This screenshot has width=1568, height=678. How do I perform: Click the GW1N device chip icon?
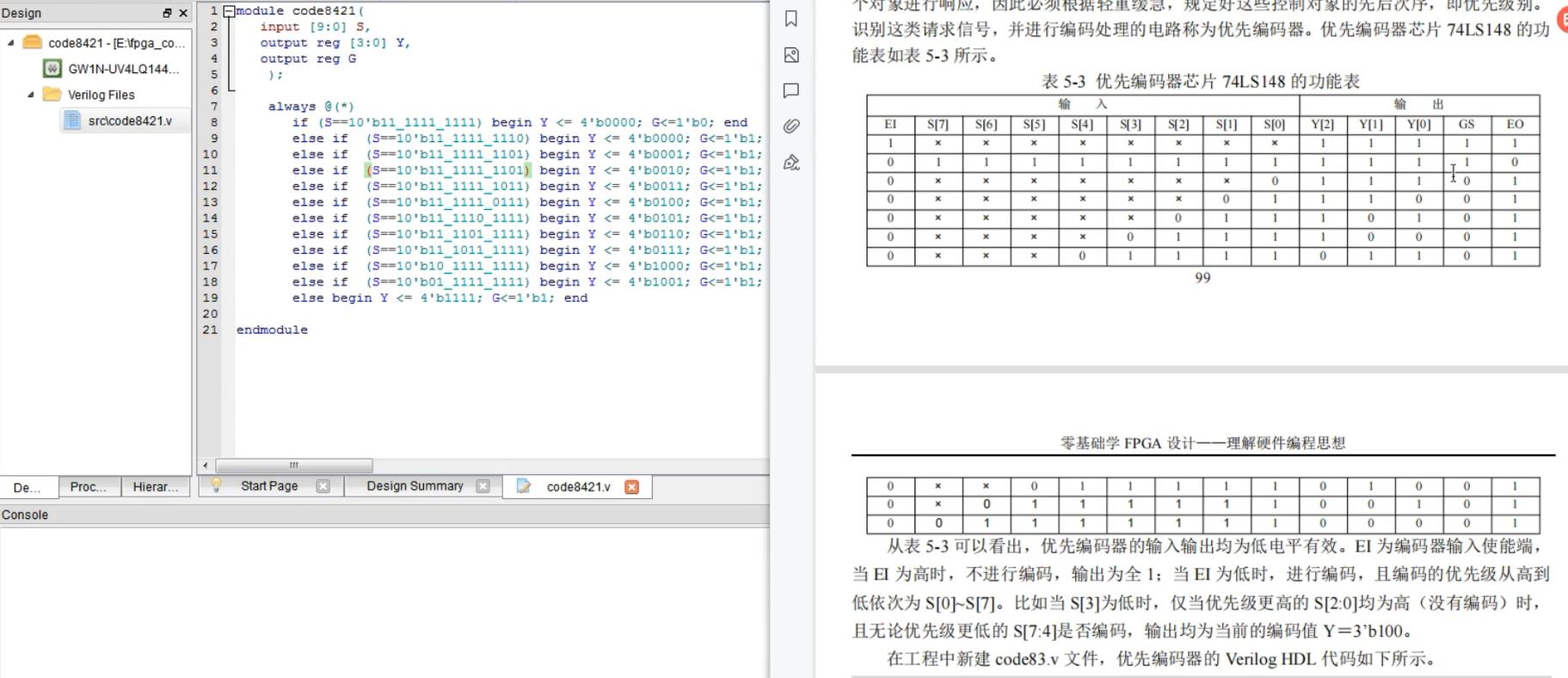52,69
